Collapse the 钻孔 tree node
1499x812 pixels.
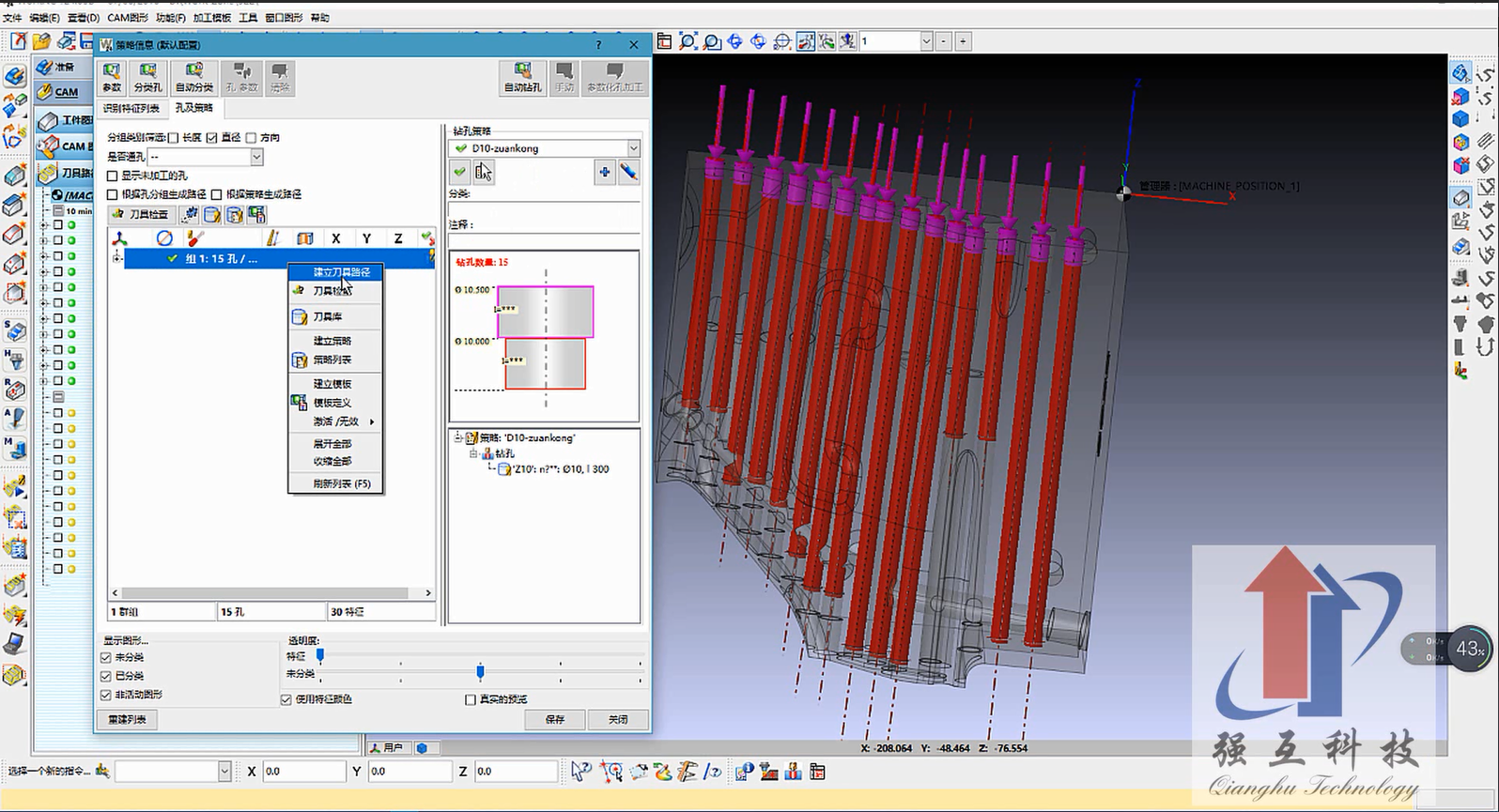(474, 453)
